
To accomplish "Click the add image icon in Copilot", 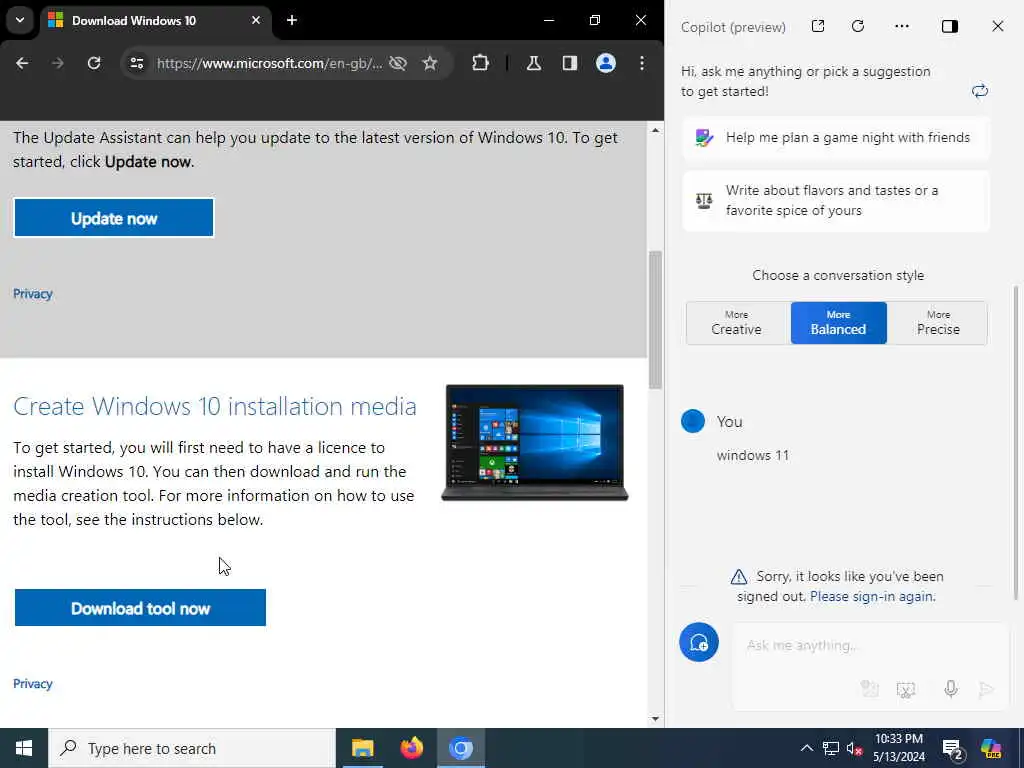I will [x=869, y=689].
